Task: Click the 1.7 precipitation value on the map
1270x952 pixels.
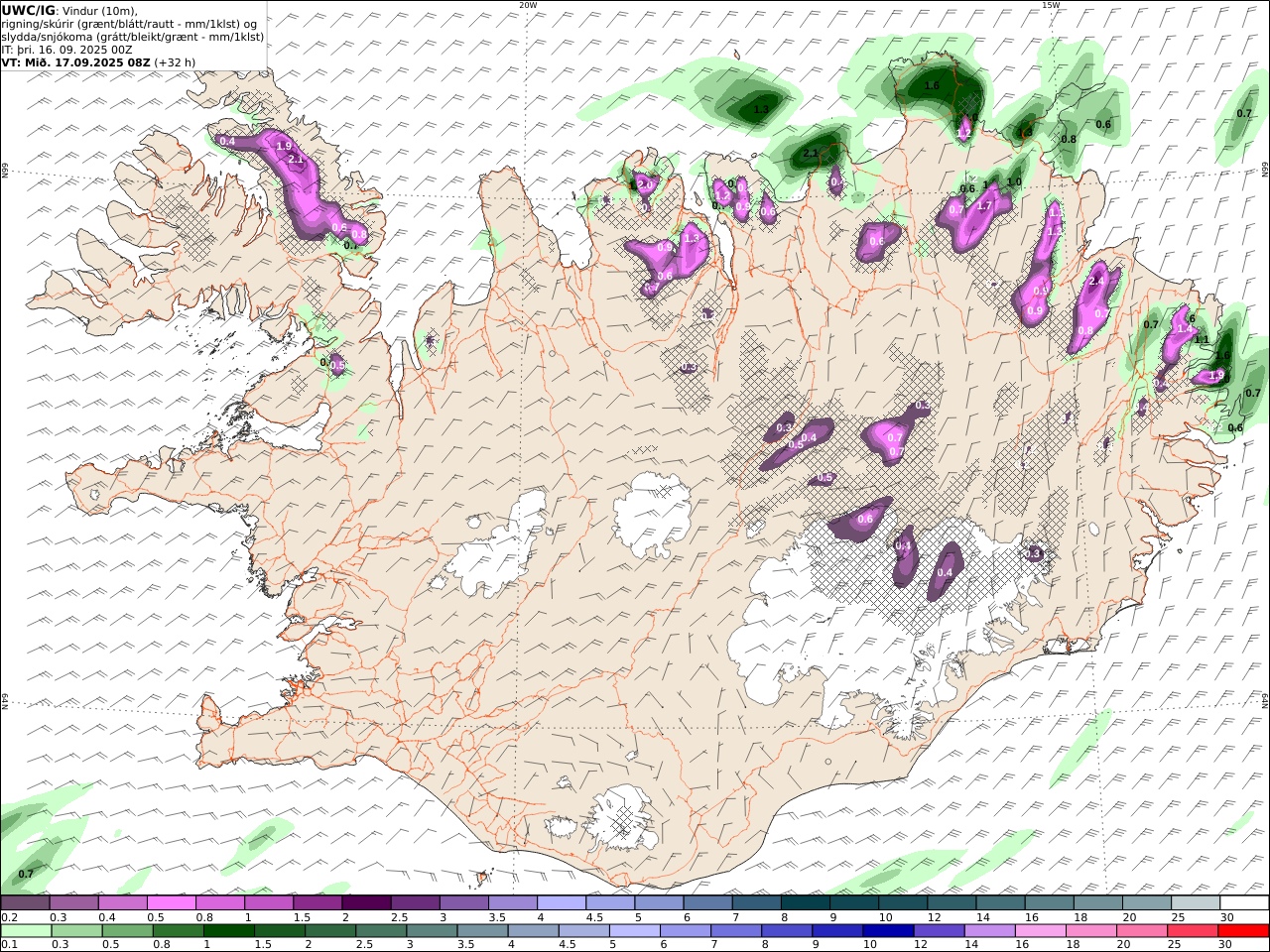Action: 985,206
